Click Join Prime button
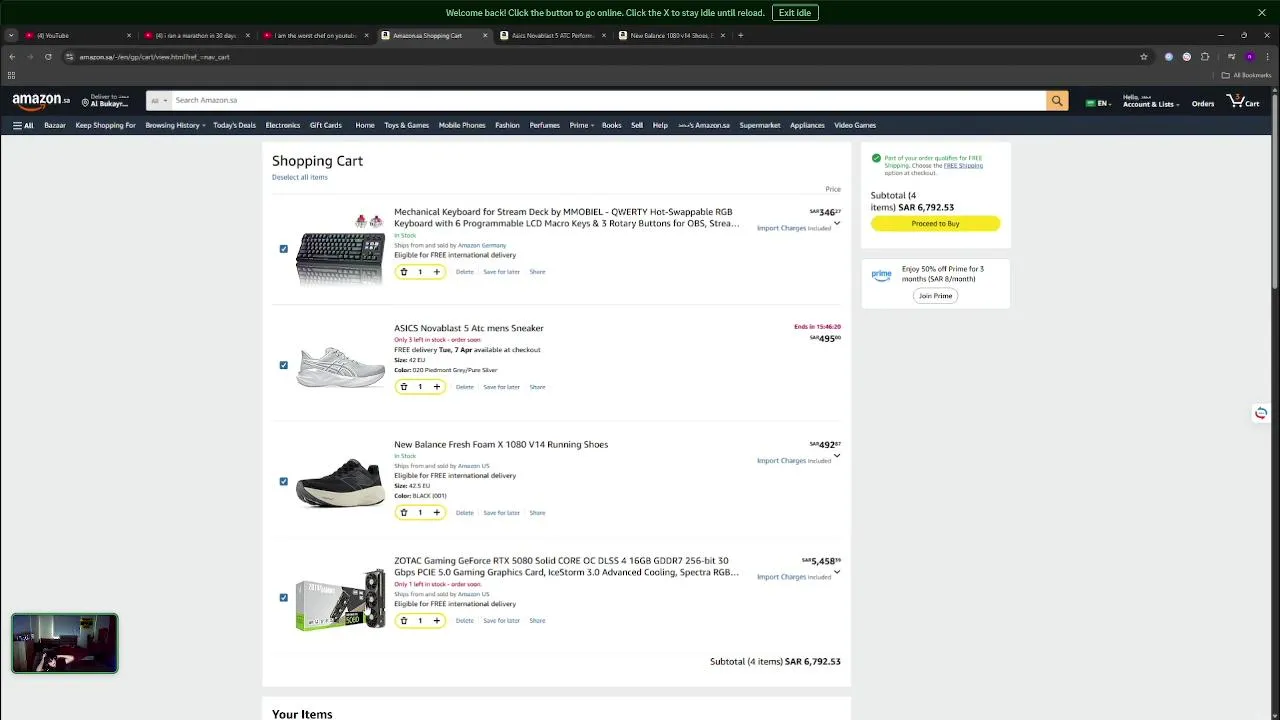 (935, 296)
